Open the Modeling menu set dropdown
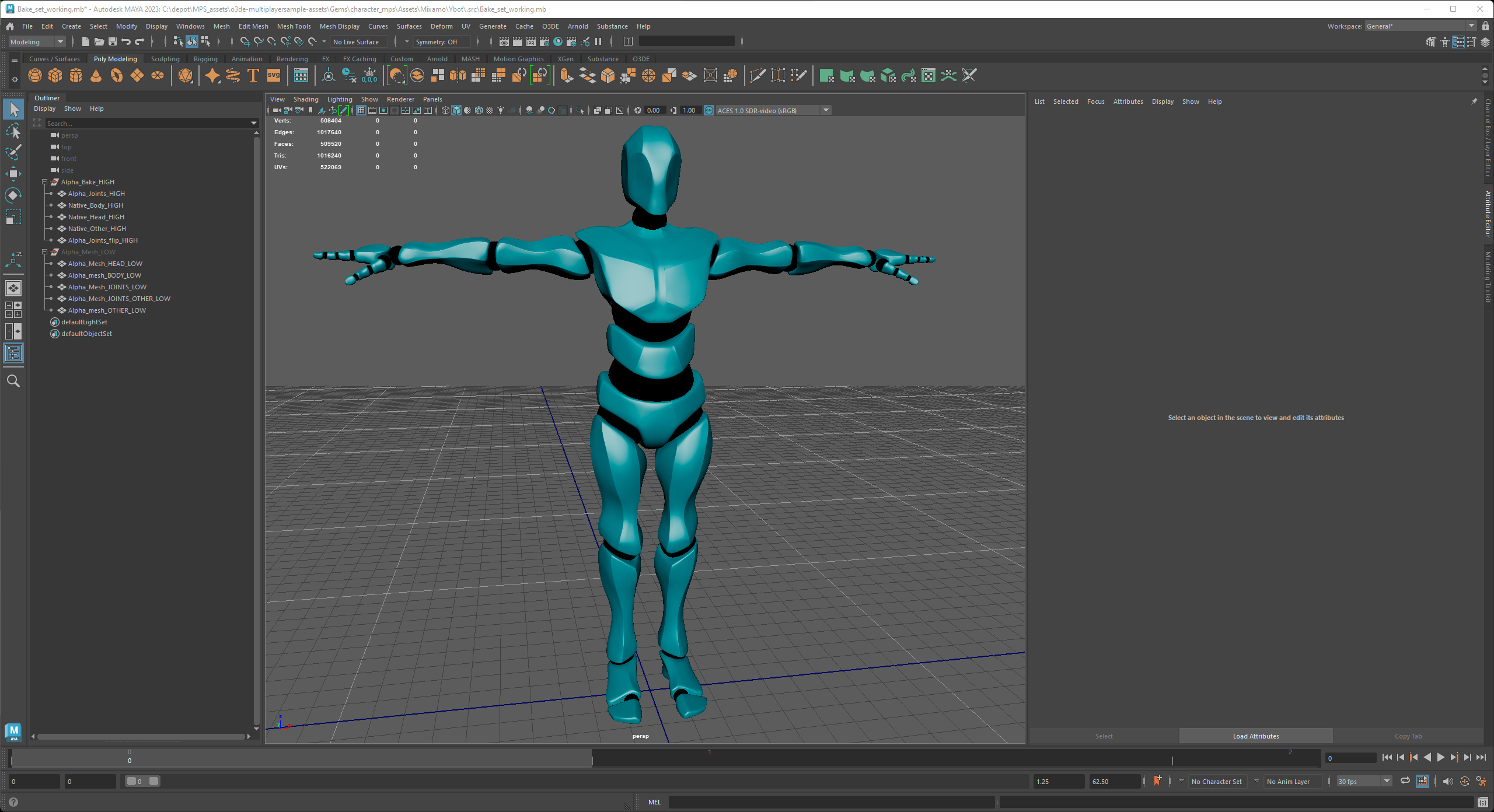This screenshot has height=812, width=1494. coord(36,41)
